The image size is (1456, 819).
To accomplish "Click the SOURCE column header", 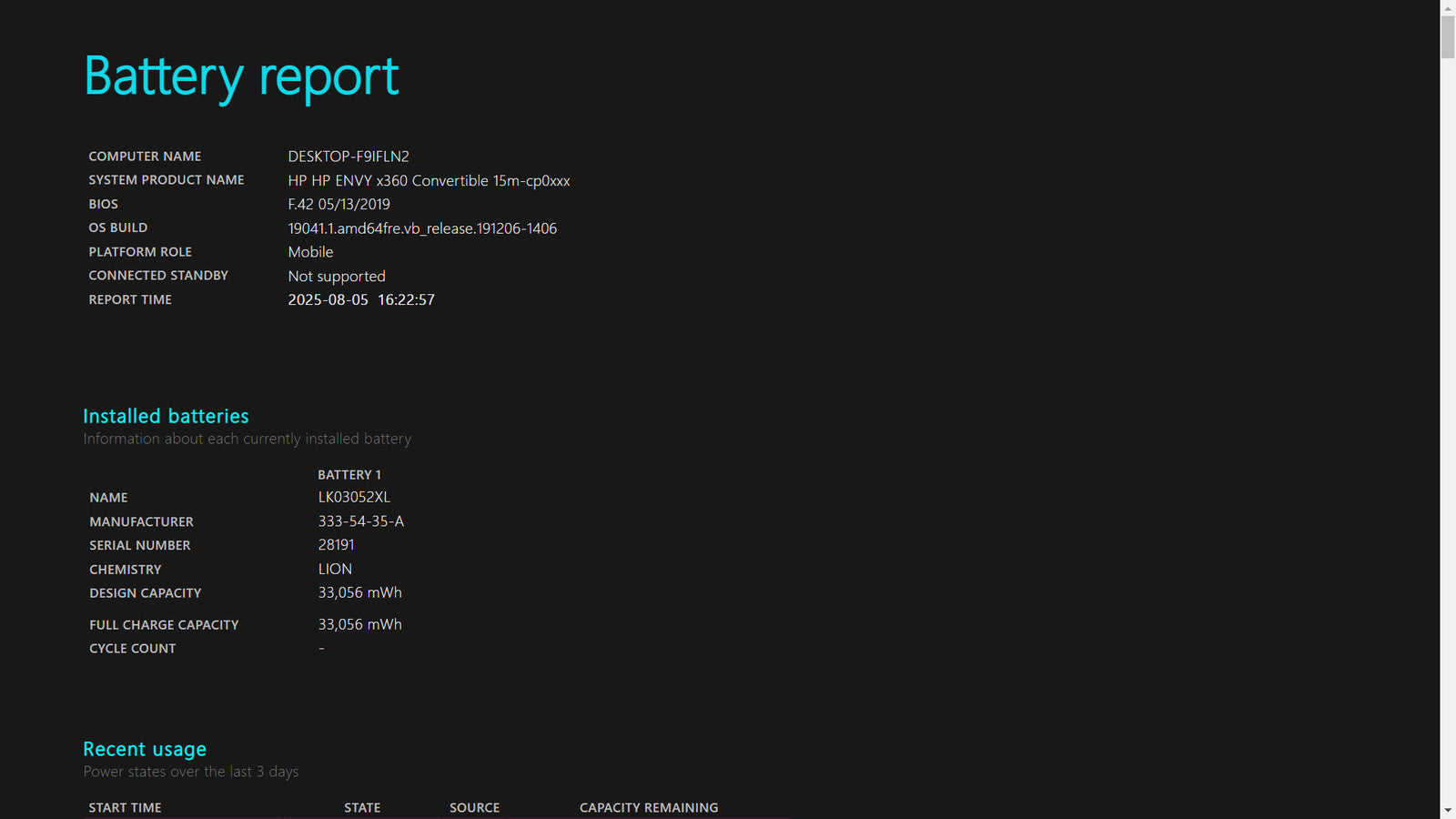I will [x=475, y=808].
